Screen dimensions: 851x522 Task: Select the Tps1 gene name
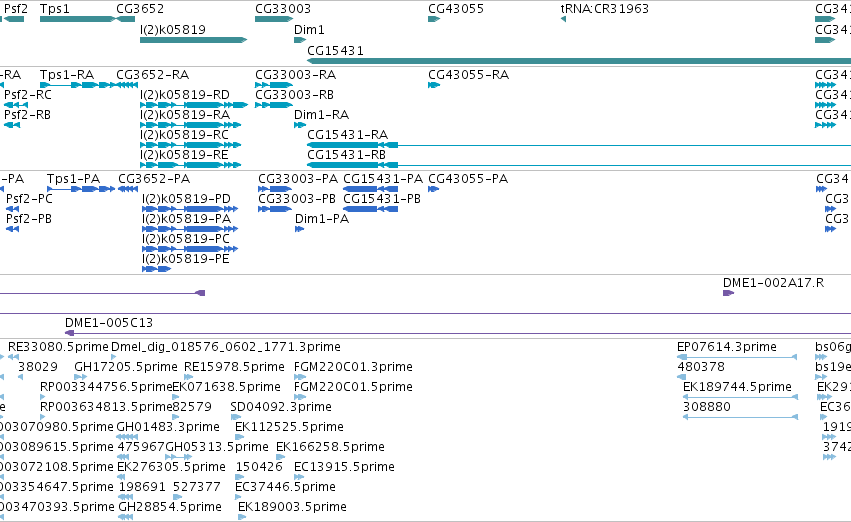[x=54, y=9]
